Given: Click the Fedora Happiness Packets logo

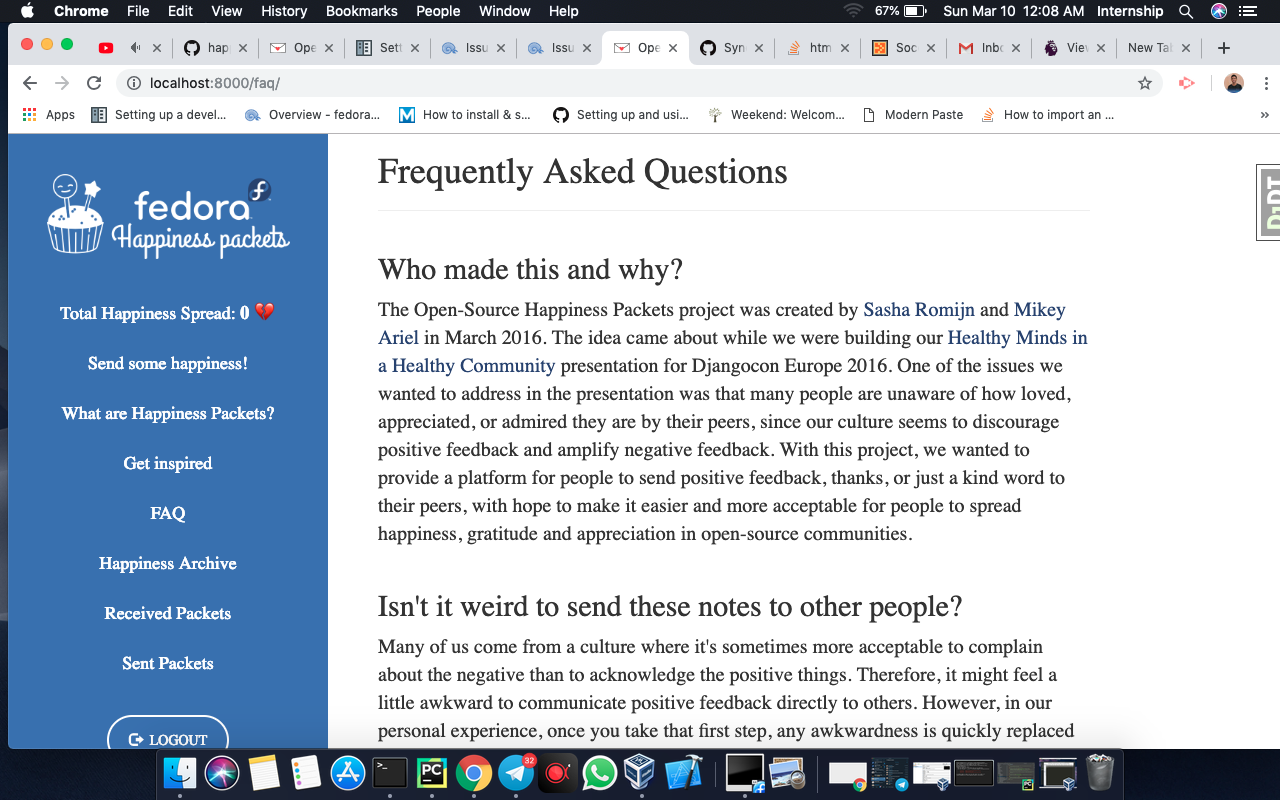Looking at the screenshot, I should pyautogui.click(x=168, y=216).
